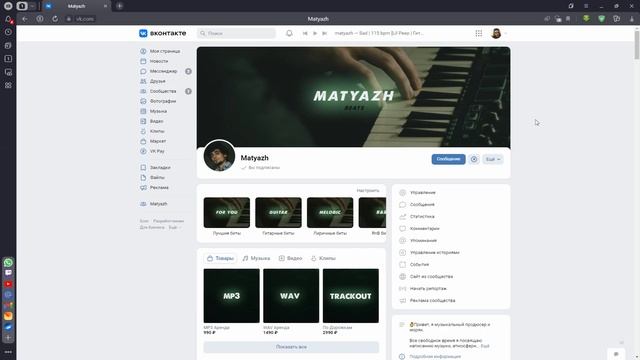This screenshot has width=640, height=360.
Task: Open Маркет section in sidebar
Action: pos(153,141)
